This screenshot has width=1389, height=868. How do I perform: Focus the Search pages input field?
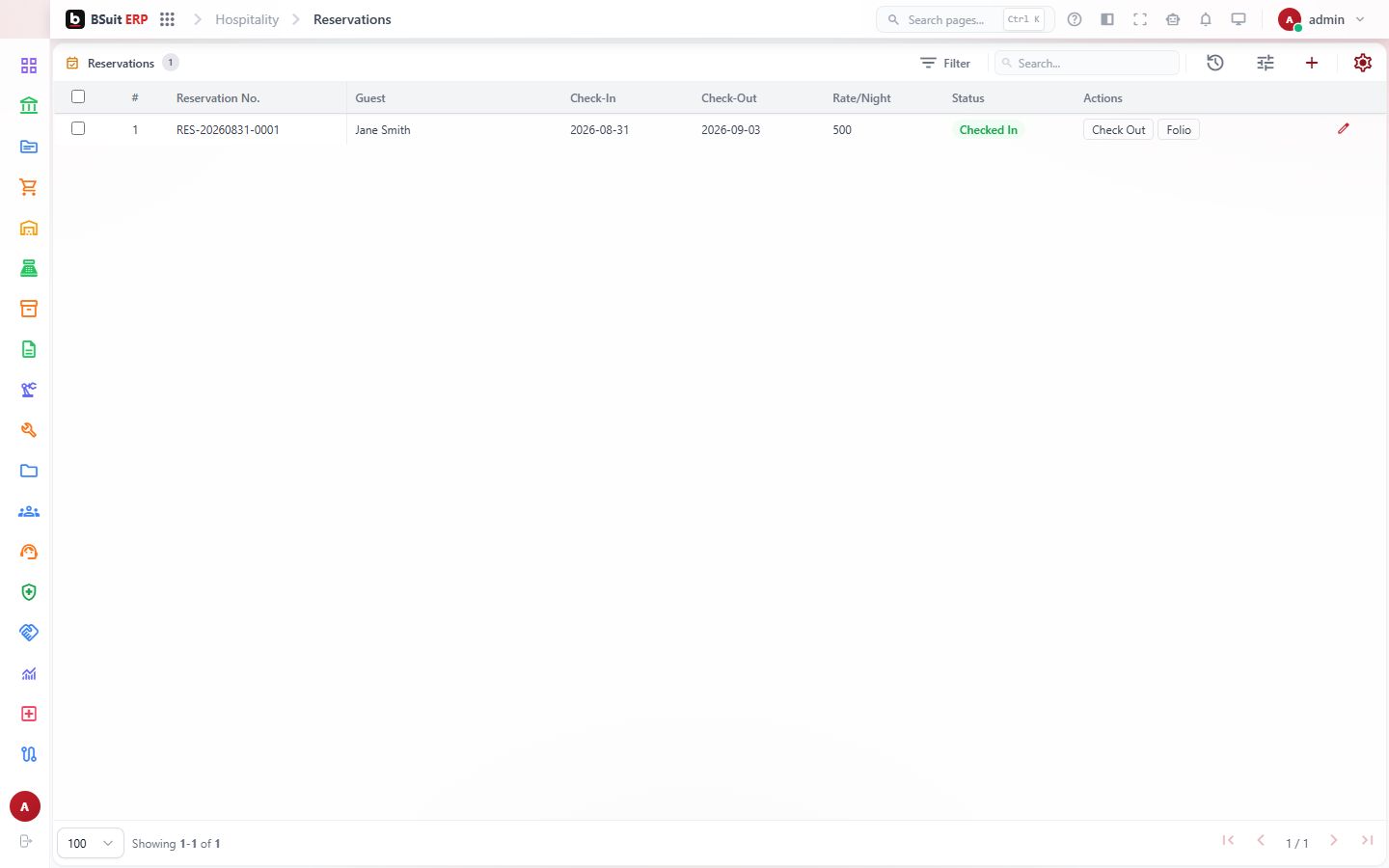[x=966, y=19]
